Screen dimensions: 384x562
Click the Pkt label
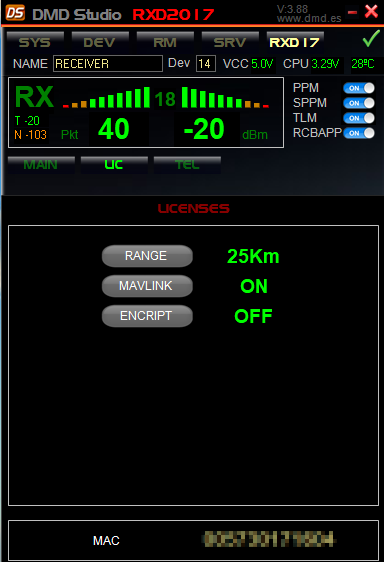[70, 135]
